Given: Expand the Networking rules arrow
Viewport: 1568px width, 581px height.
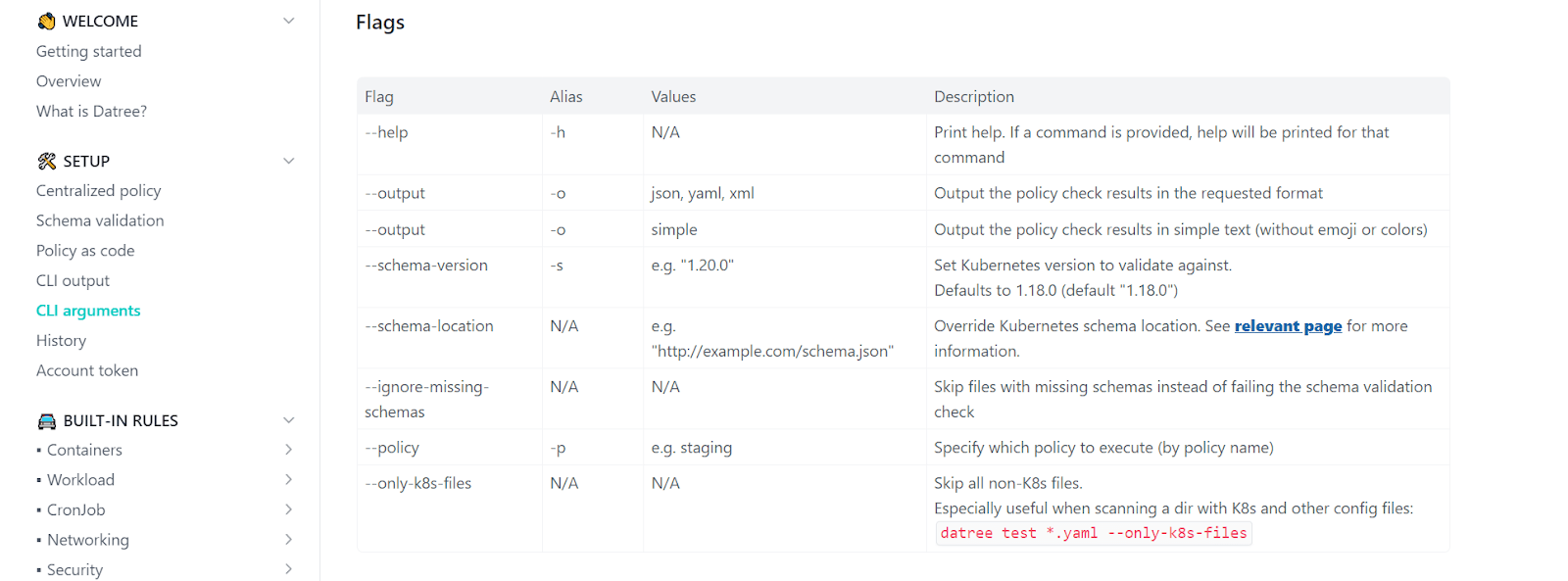Looking at the screenshot, I should tap(288, 540).
